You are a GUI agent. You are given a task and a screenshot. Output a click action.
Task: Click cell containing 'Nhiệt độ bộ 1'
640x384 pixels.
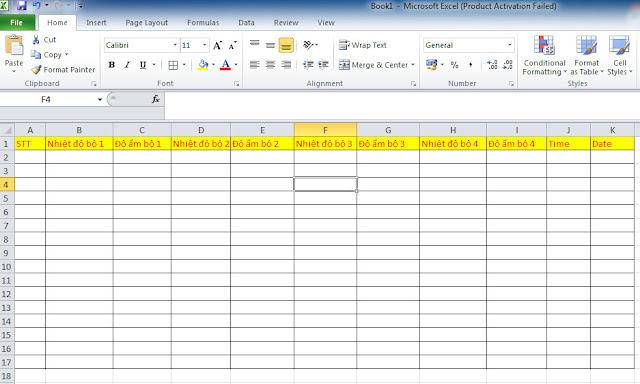tap(79, 144)
